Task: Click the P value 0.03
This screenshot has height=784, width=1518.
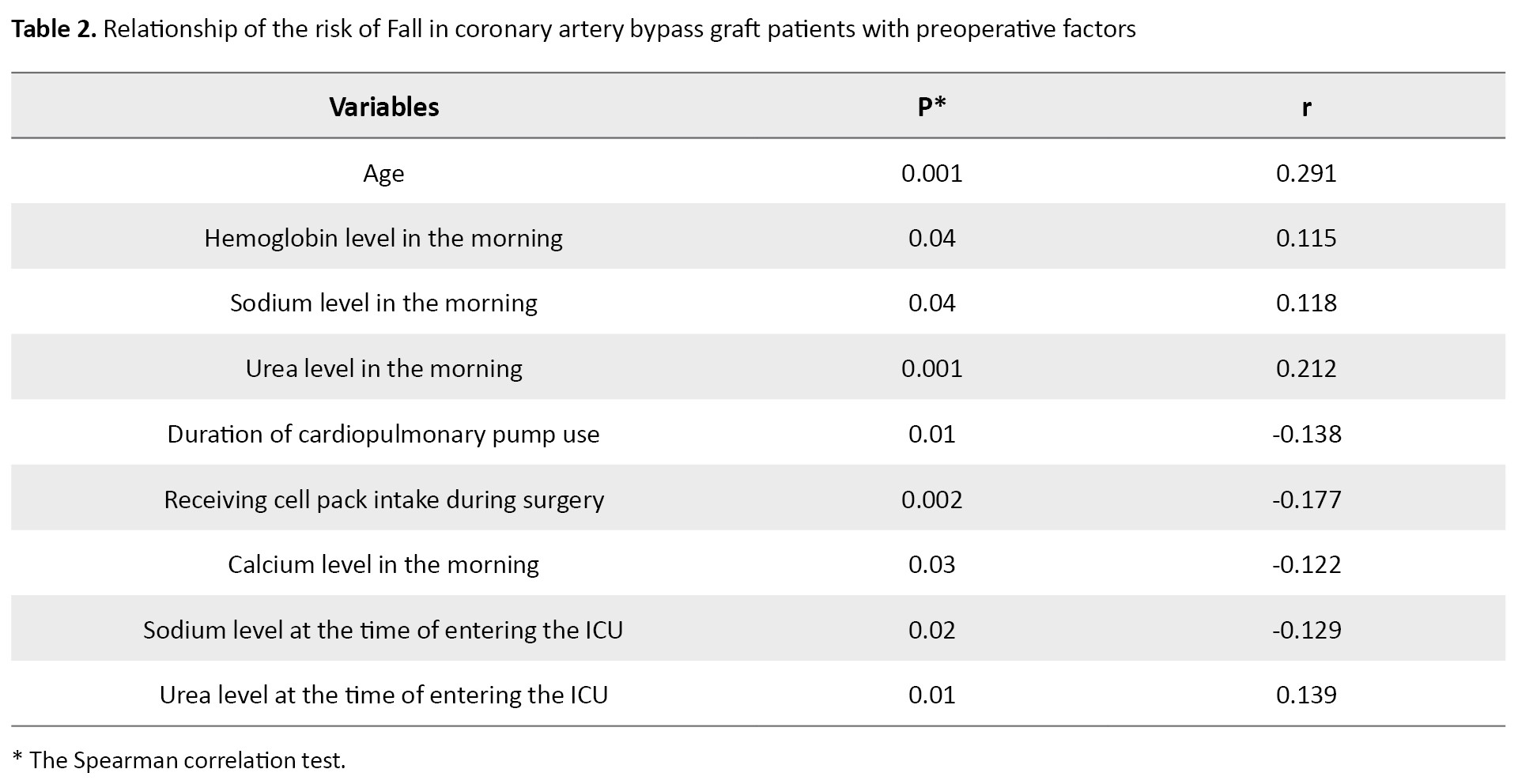Action: (931, 564)
